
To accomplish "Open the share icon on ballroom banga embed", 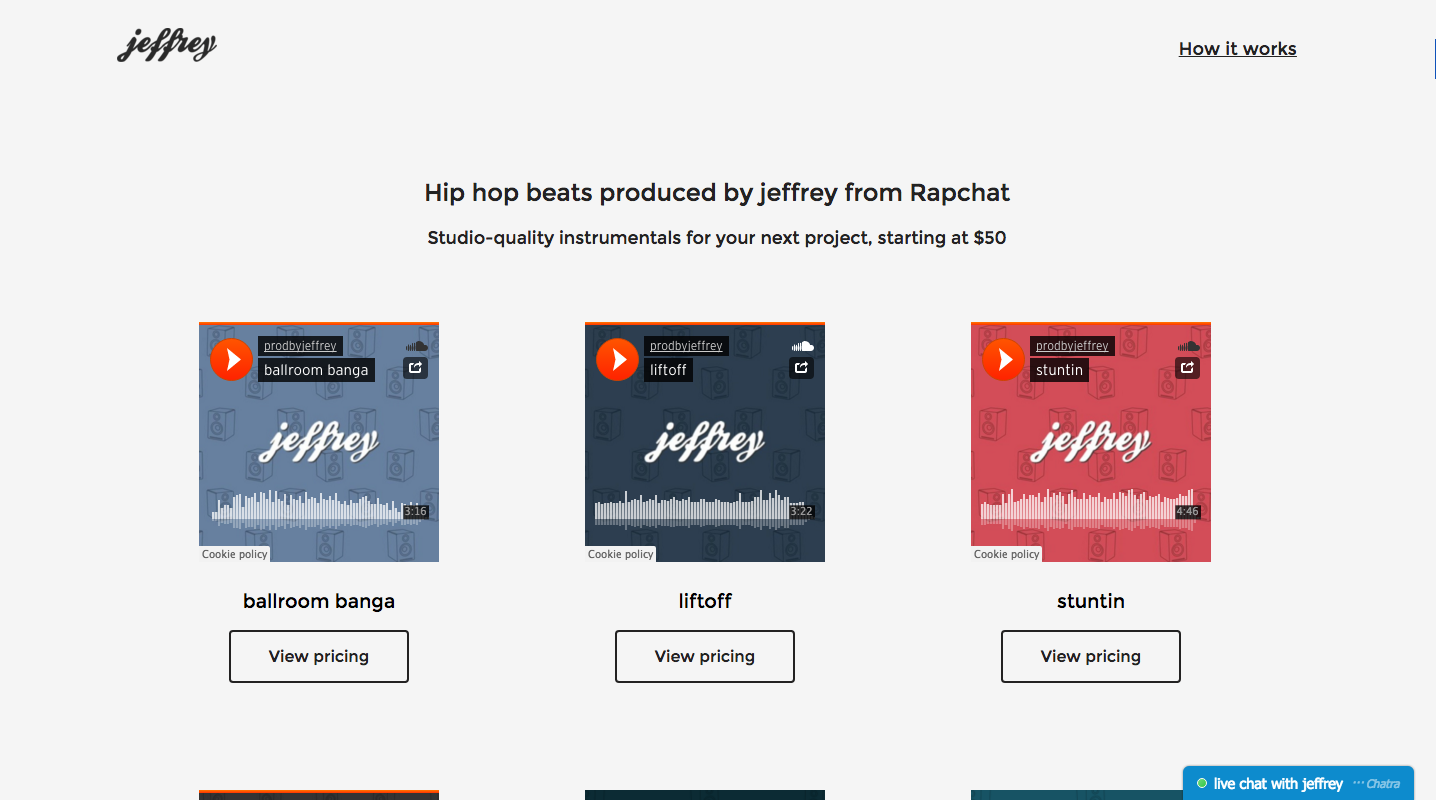I will click(x=415, y=368).
